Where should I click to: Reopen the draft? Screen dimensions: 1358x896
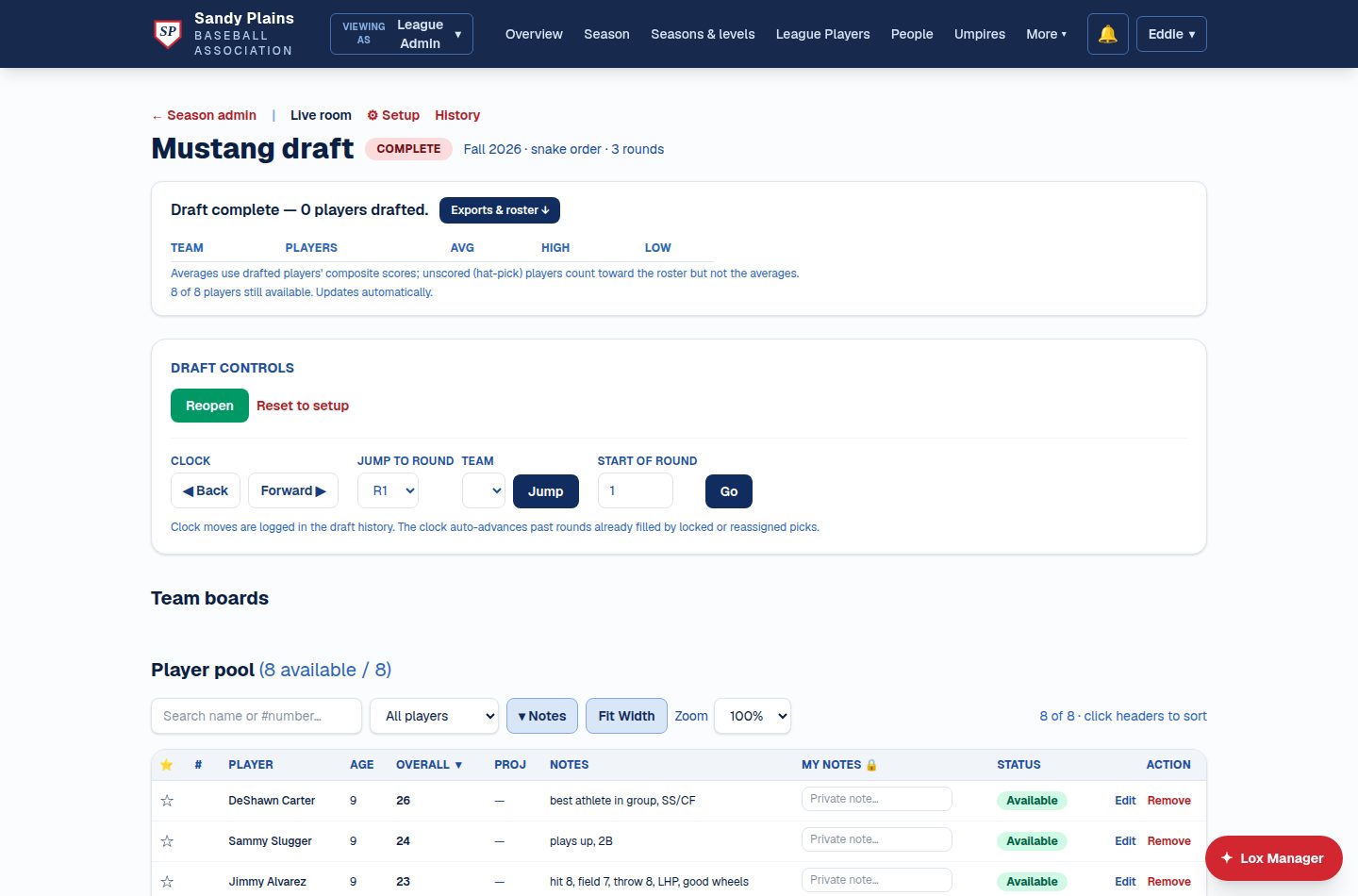tap(209, 406)
